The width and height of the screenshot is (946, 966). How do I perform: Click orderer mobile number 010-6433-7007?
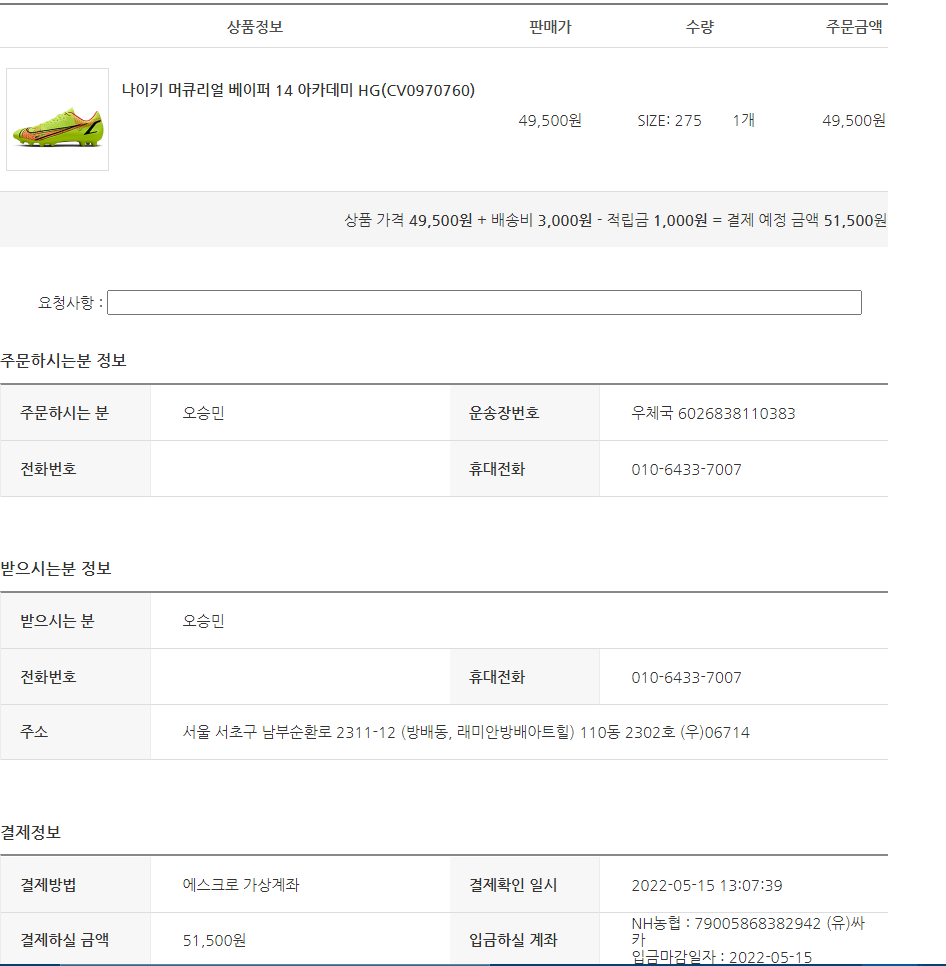point(686,469)
